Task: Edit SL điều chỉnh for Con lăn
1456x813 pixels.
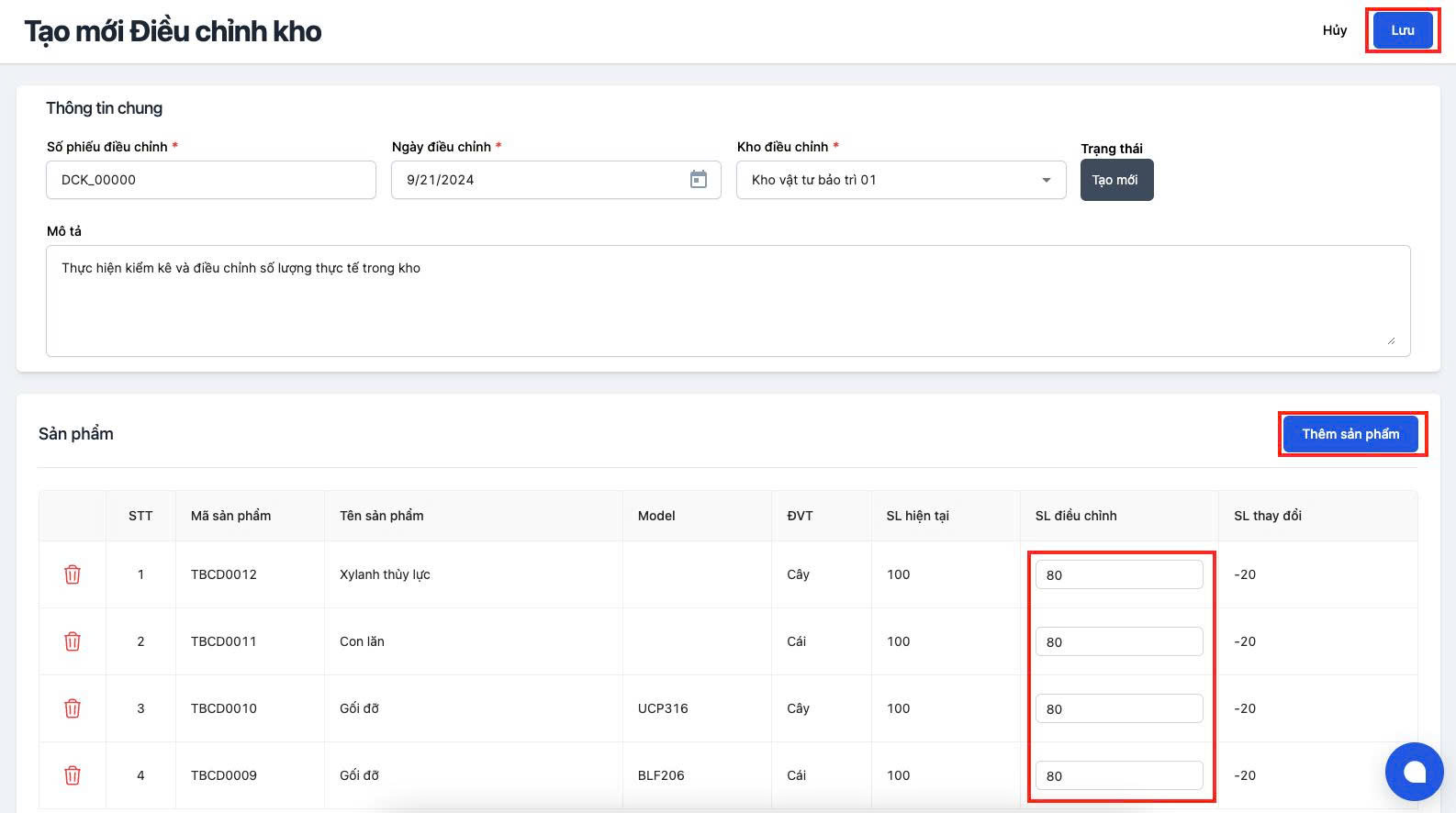Action: [1118, 642]
